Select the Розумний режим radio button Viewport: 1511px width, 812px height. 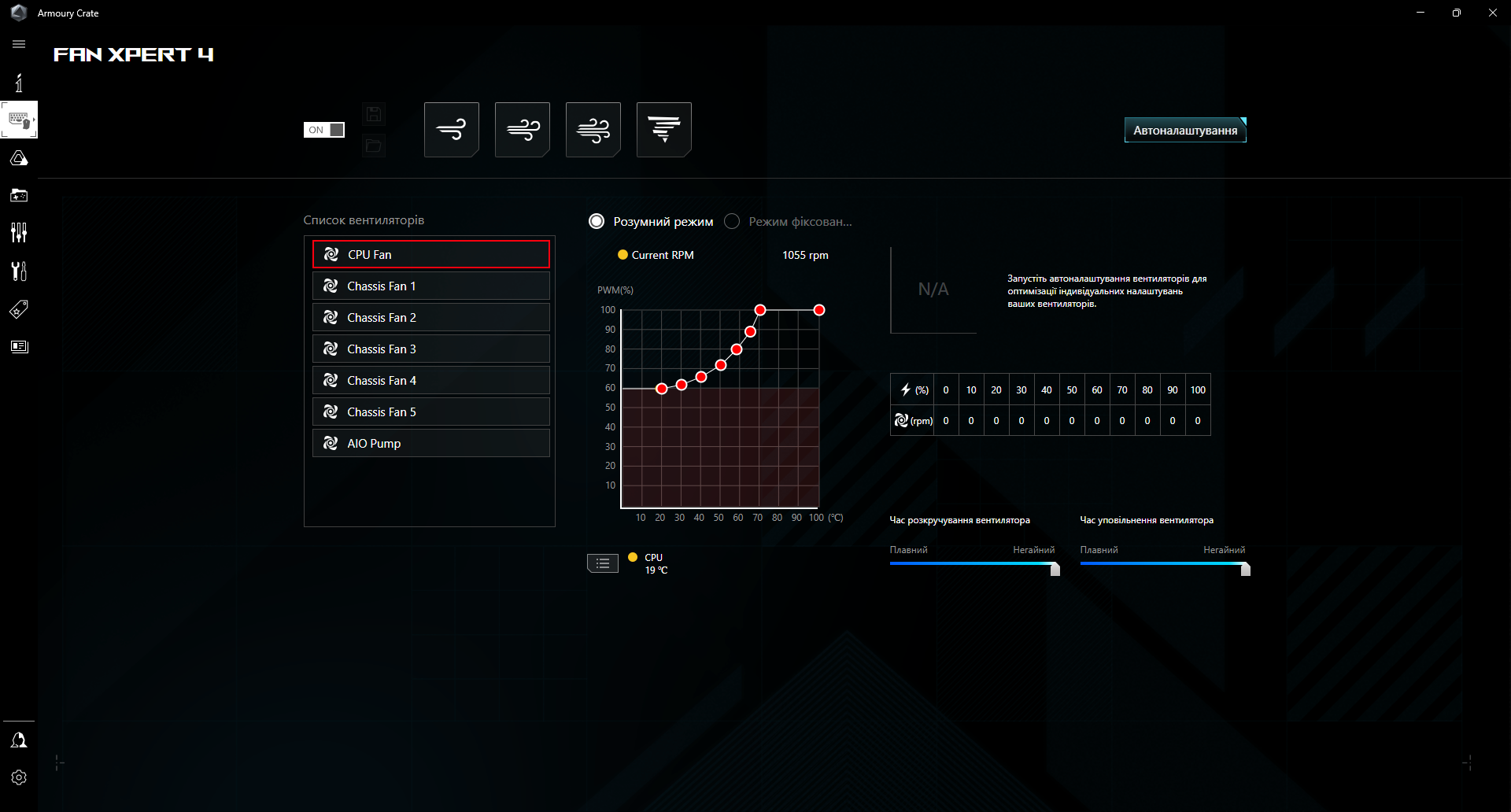(597, 221)
